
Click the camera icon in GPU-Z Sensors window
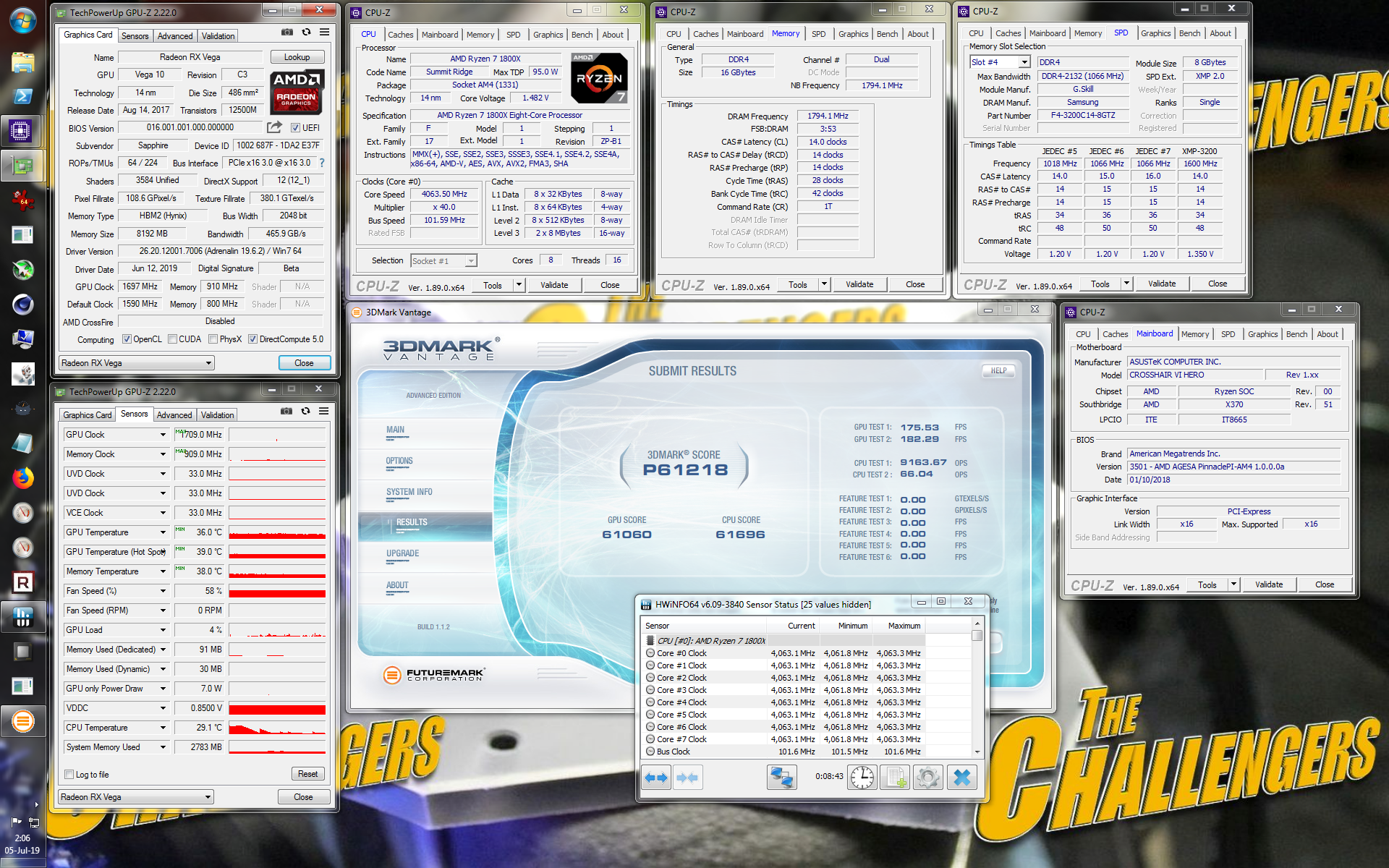pyautogui.click(x=286, y=411)
